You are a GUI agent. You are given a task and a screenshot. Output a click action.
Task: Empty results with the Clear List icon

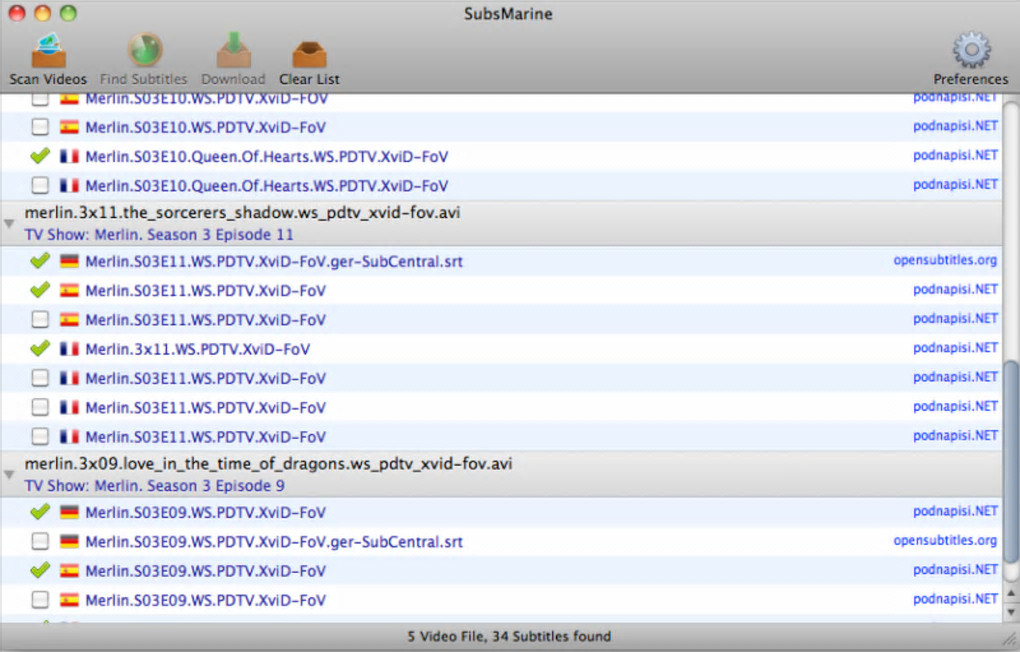pos(309,55)
